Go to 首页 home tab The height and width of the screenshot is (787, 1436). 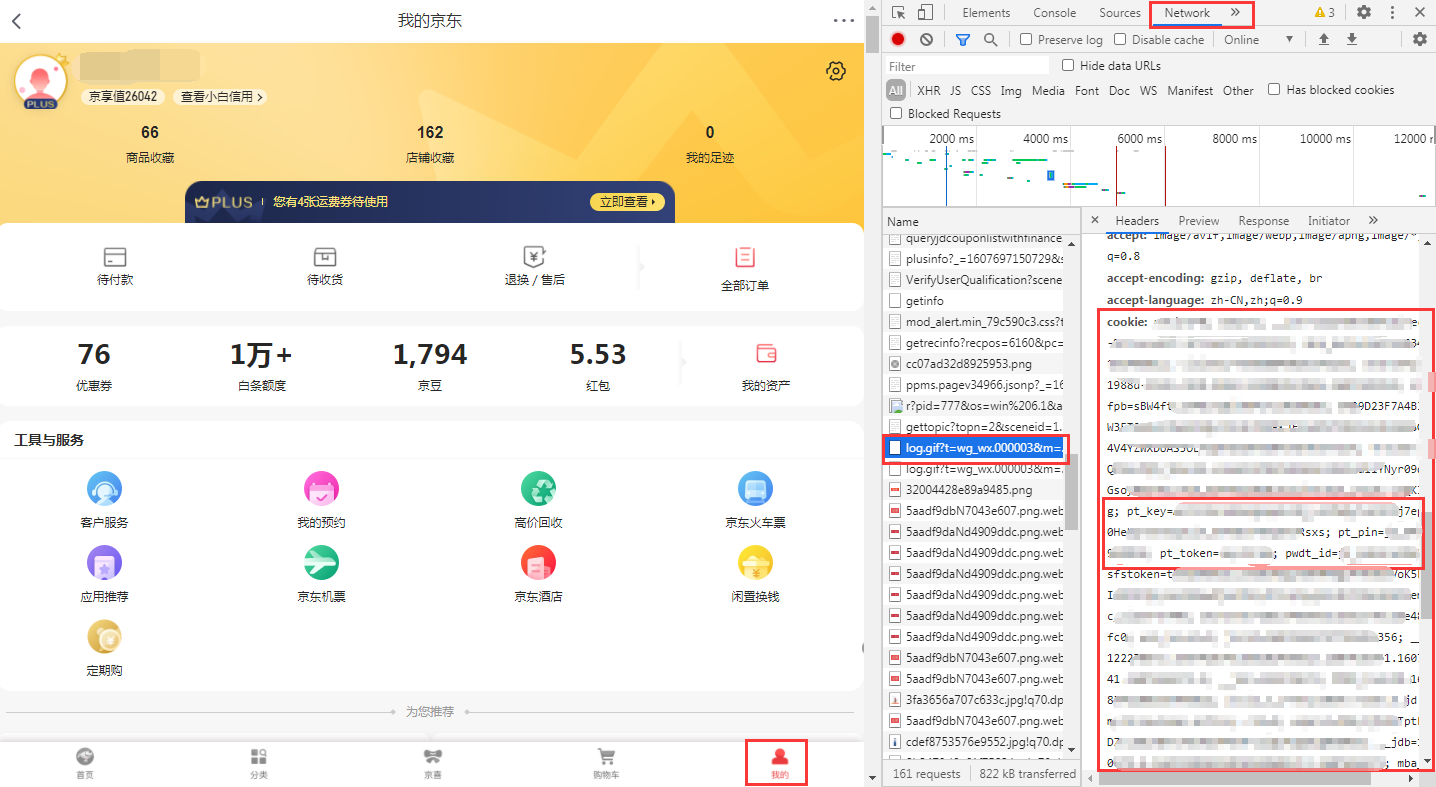coord(85,763)
